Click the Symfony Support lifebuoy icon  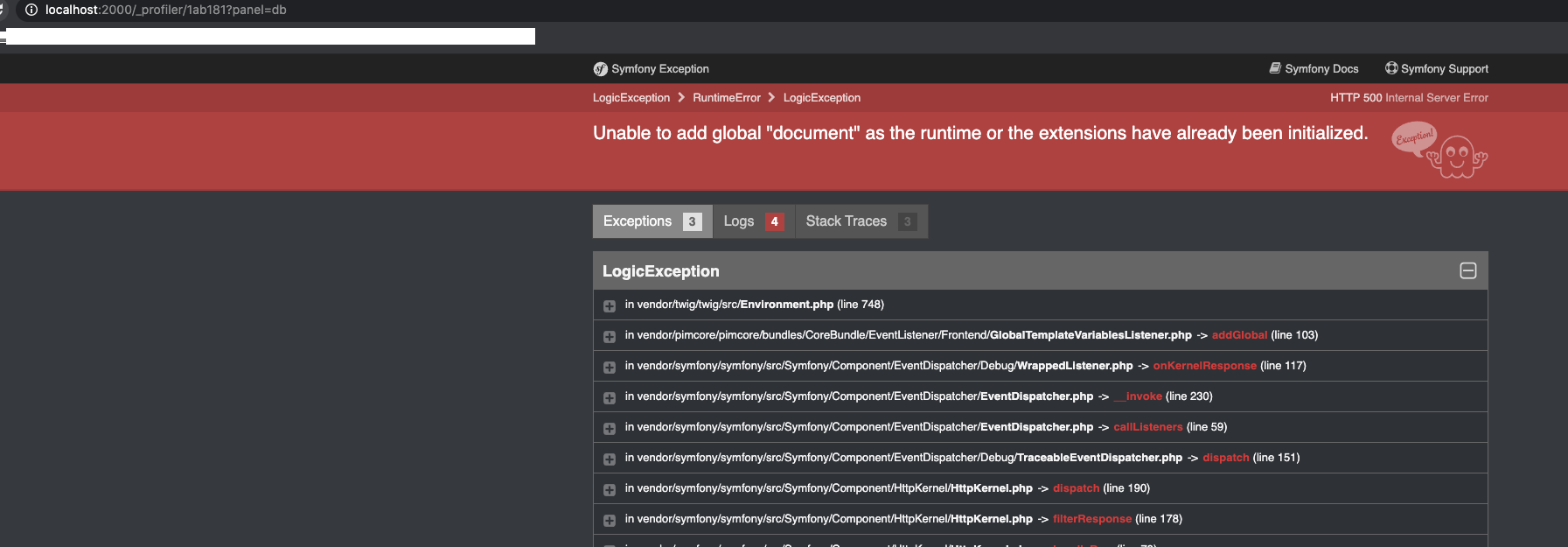(x=1391, y=68)
